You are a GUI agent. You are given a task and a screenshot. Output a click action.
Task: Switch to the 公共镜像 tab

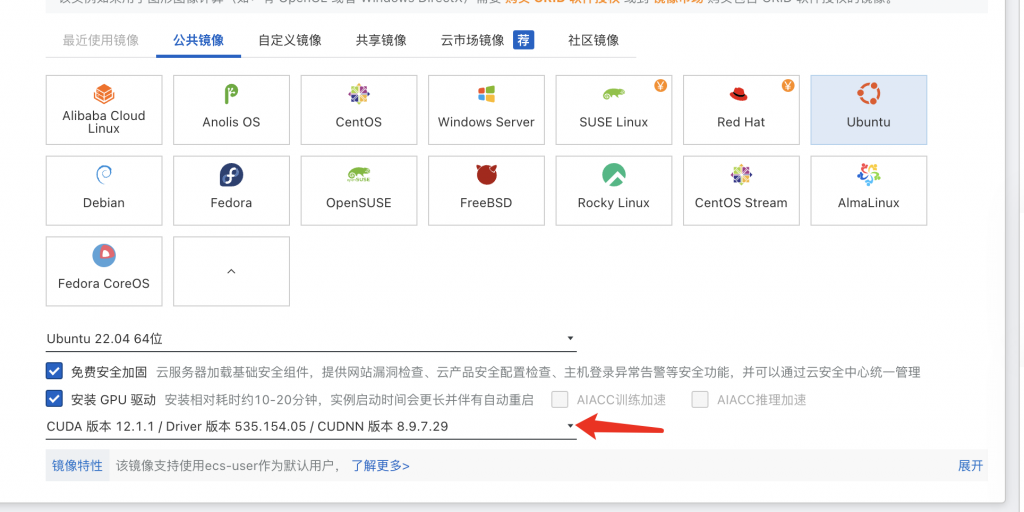[x=199, y=40]
